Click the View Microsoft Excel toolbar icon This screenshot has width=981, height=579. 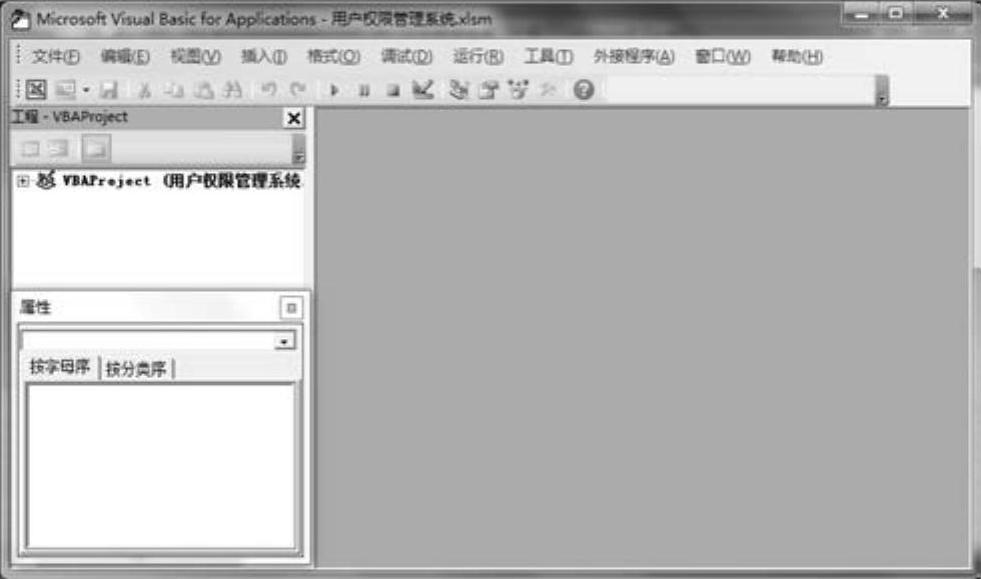(x=36, y=90)
